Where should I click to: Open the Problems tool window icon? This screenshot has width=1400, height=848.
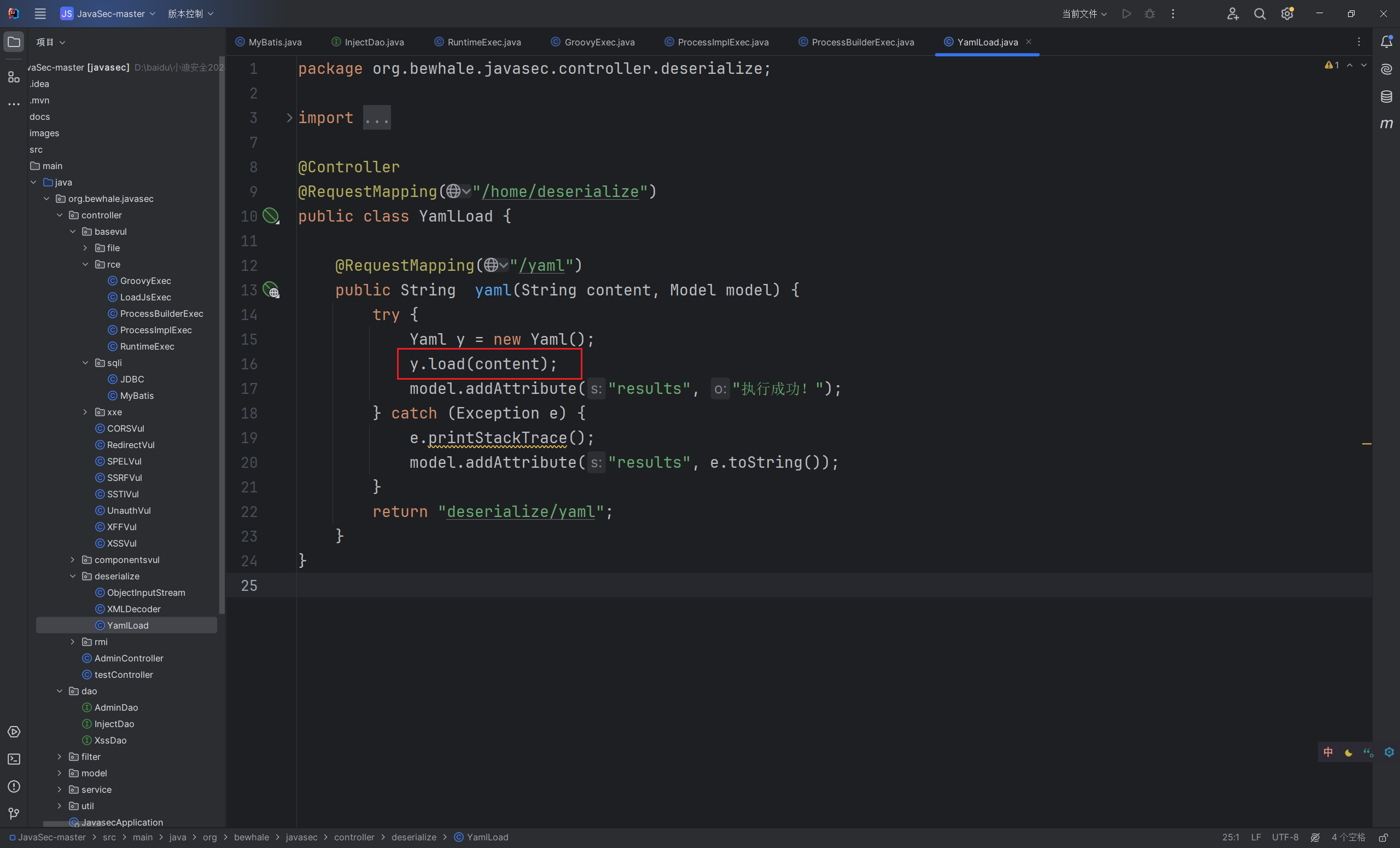pyautogui.click(x=14, y=786)
